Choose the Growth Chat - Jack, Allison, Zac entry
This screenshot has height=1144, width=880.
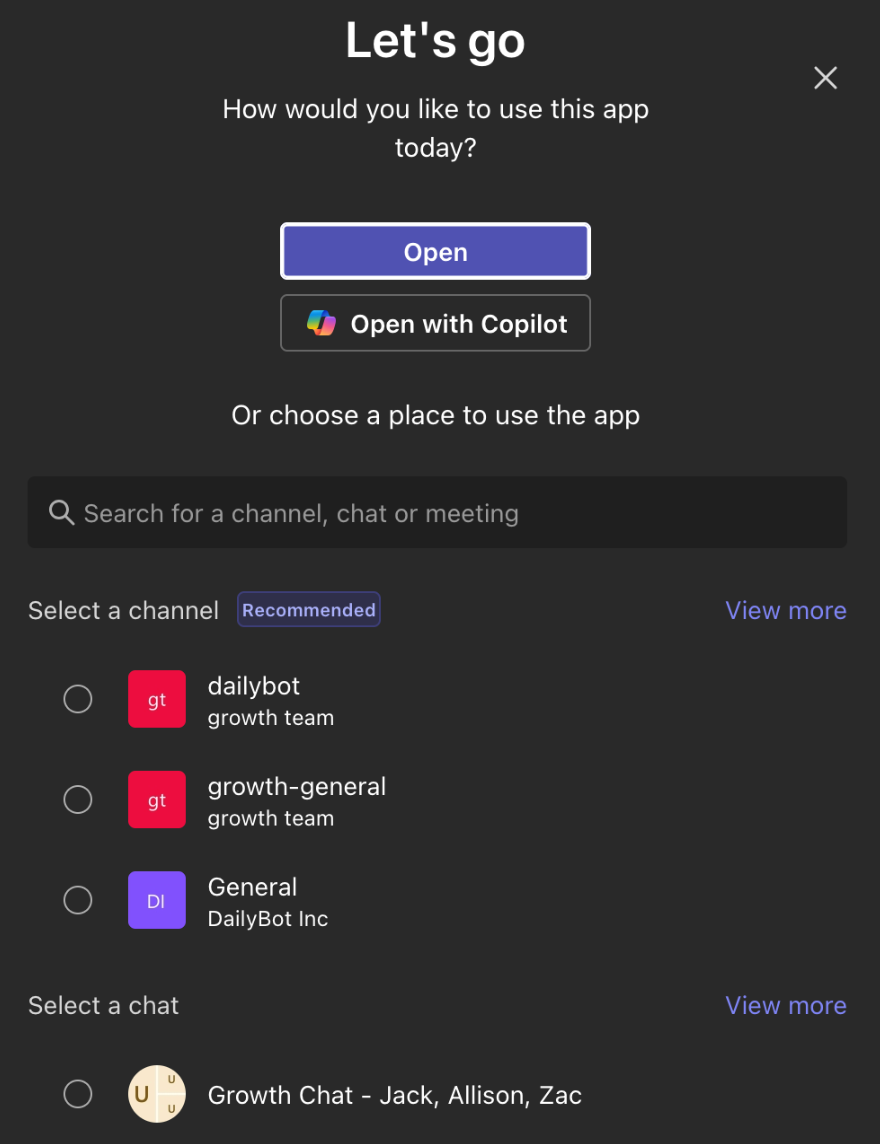coord(395,1095)
